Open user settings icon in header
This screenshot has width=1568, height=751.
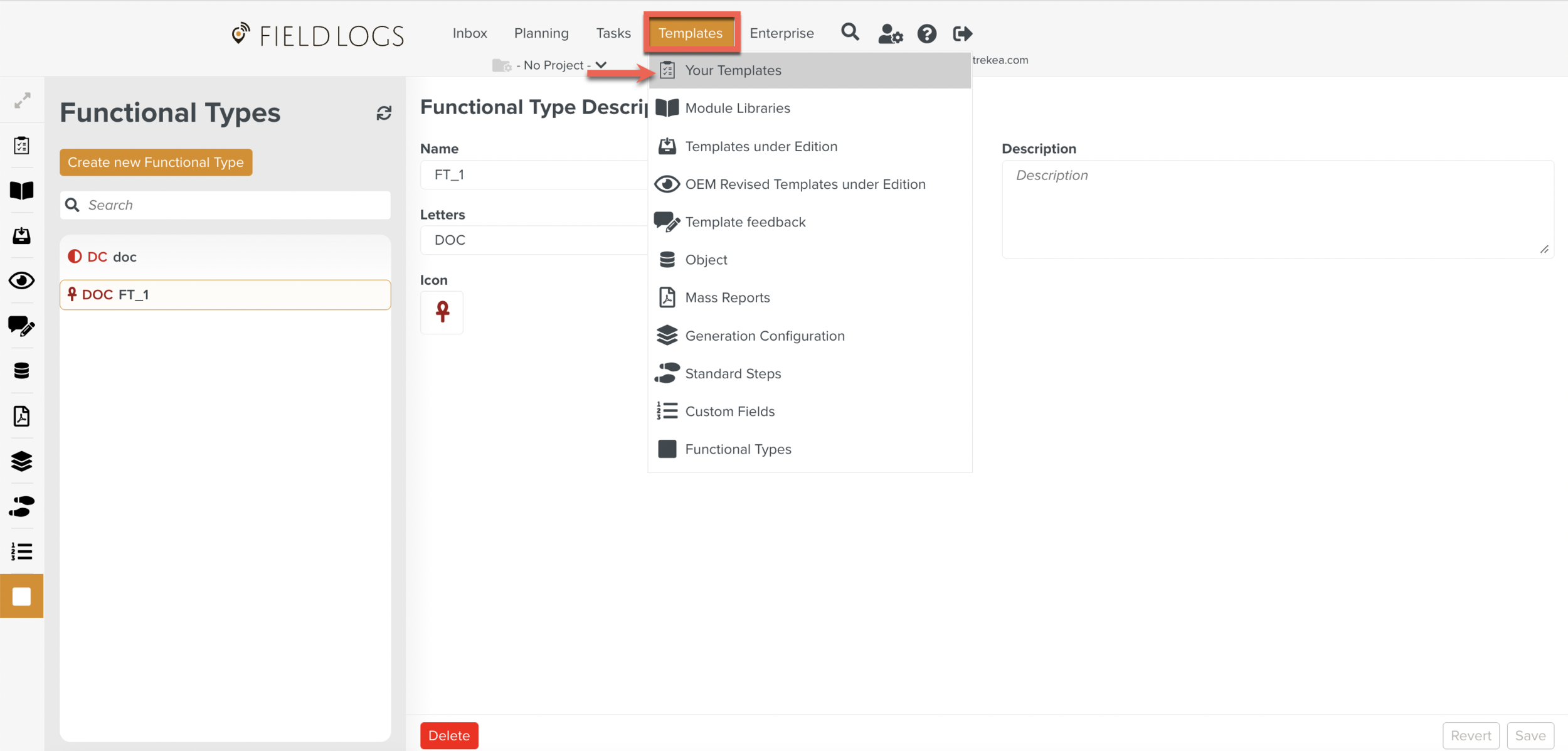click(889, 33)
